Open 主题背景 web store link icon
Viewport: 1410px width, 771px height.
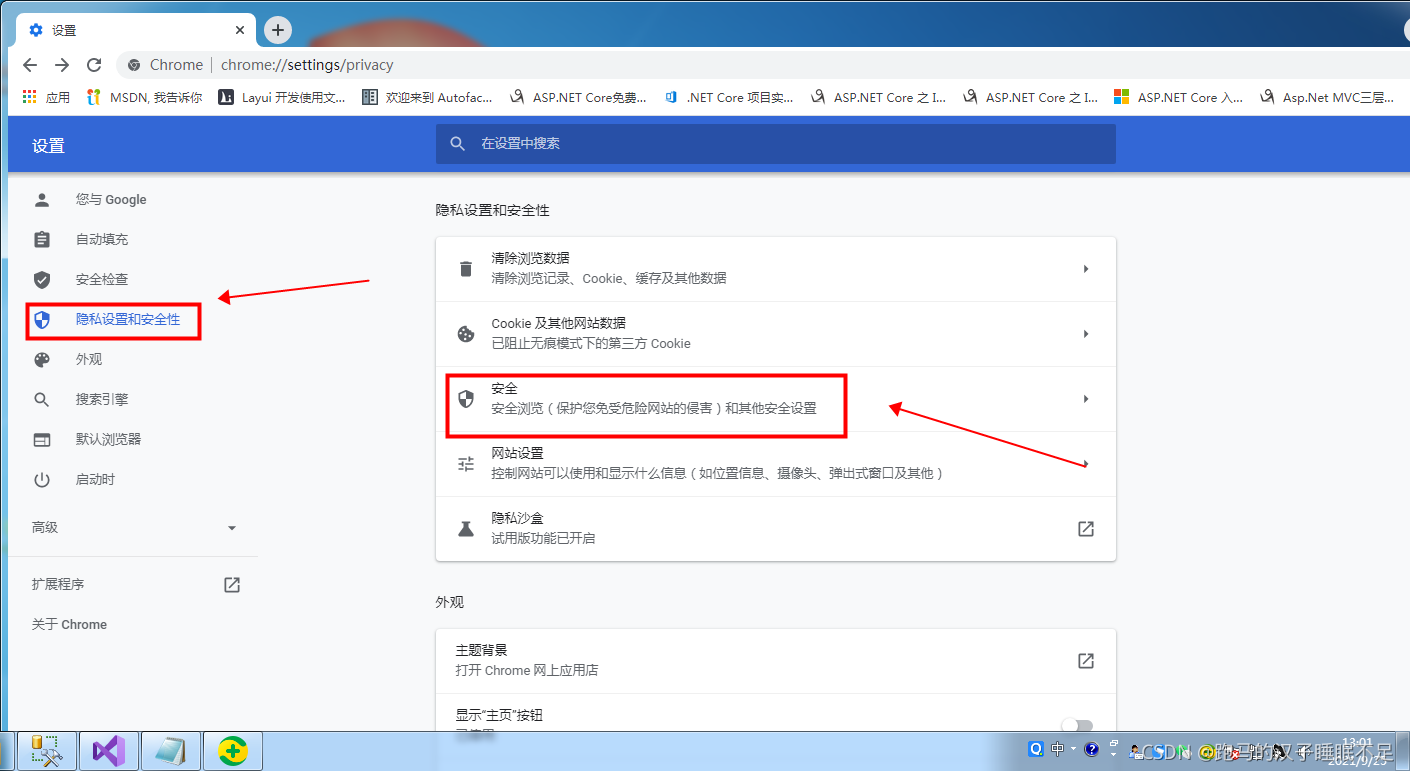[1086, 661]
